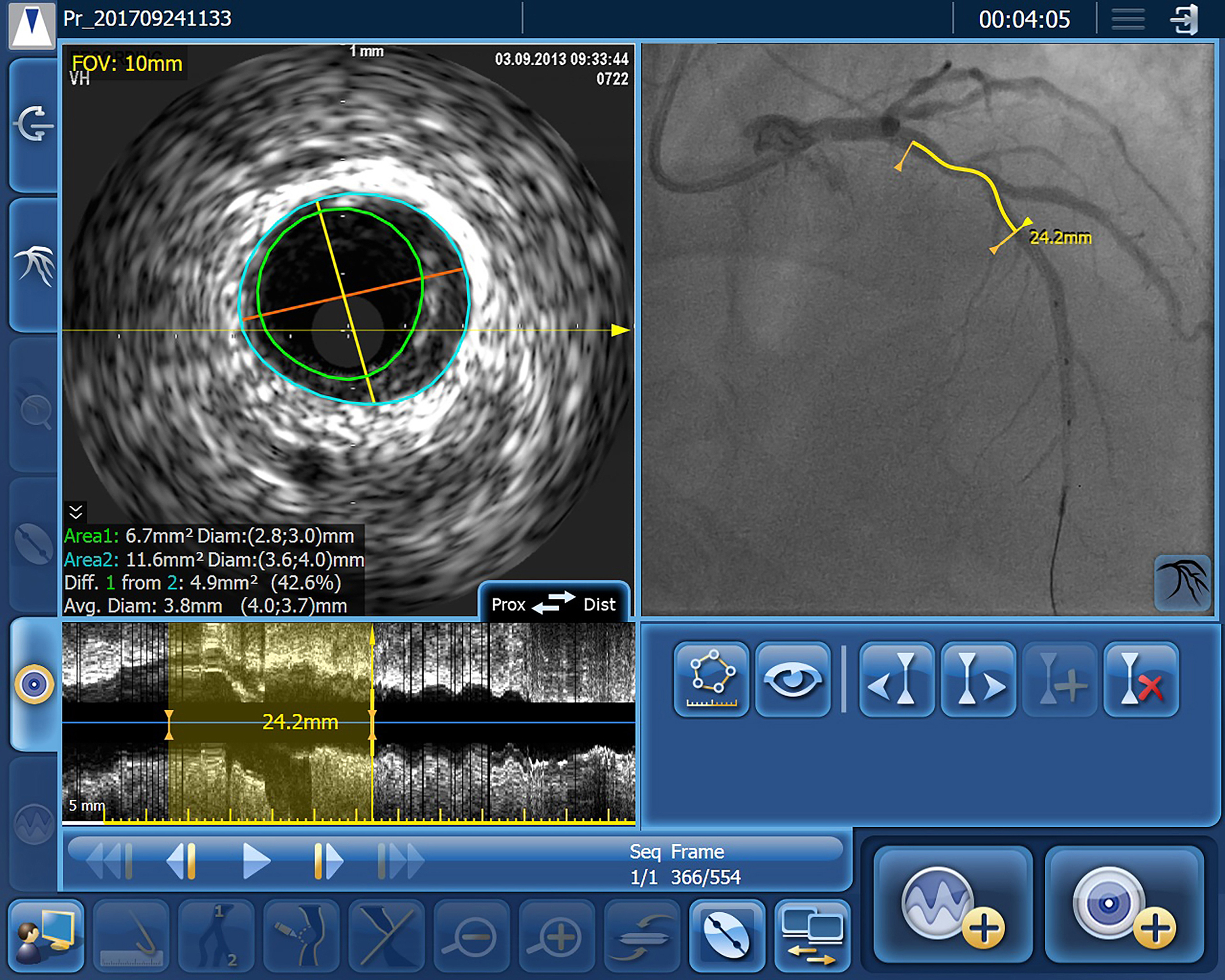Click the back return arrow icon in the sidebar
Image resolution: width=1225 pixels, height=980 pixels.
click(x=34, y=124)
